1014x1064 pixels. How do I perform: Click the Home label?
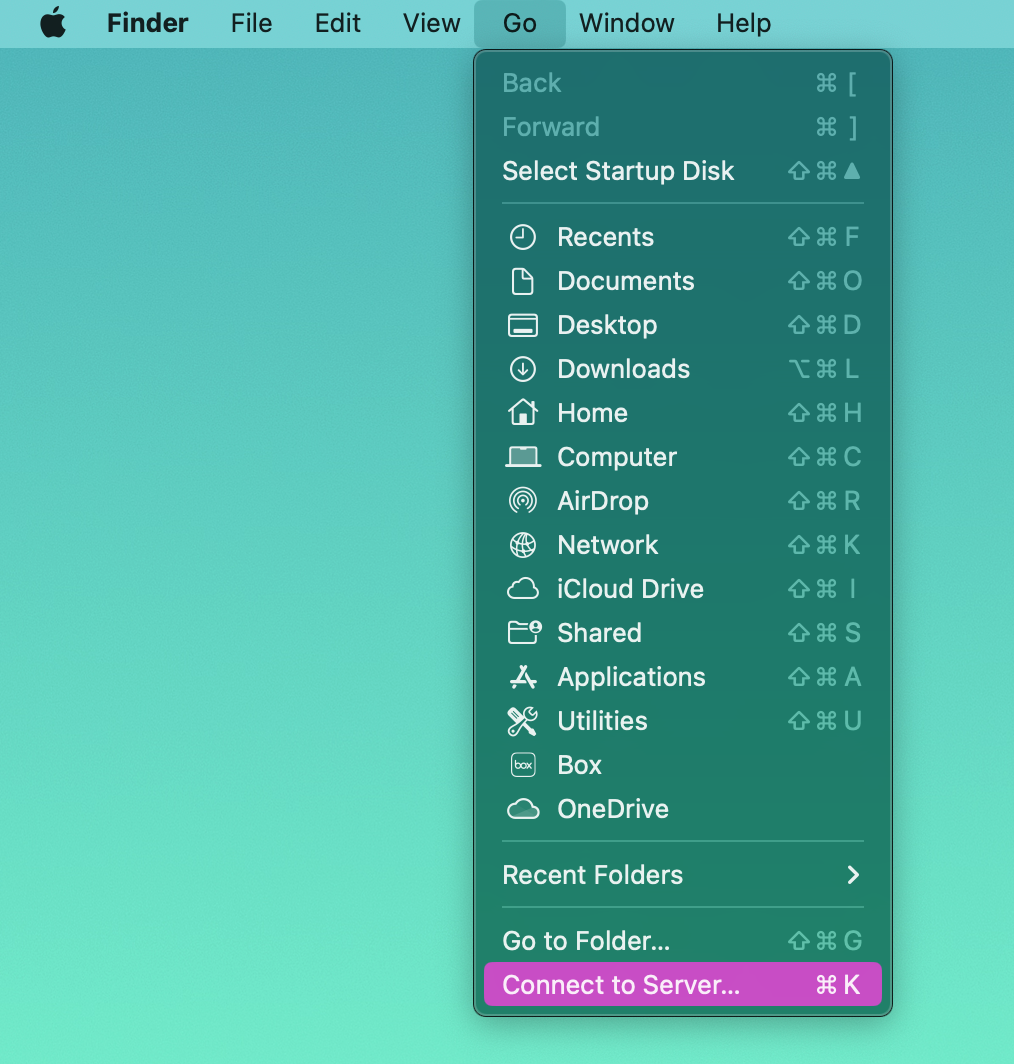pyautogui.click(x=593, y=413)
